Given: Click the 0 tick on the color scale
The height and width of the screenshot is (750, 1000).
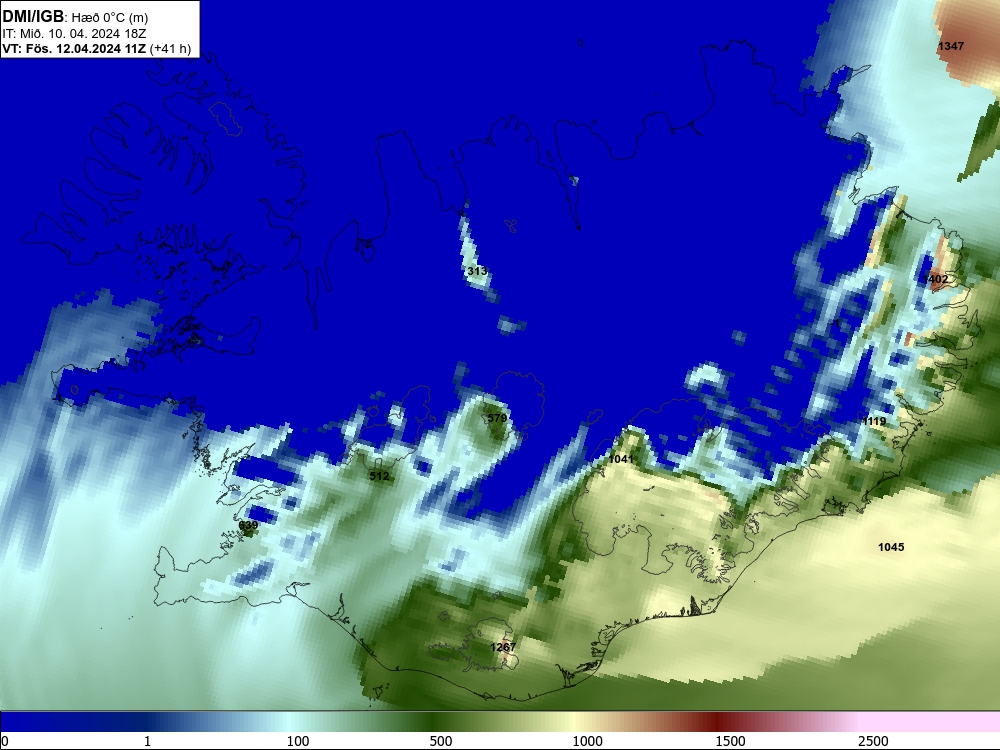Looking at the screenshot, I should click(x=5, y=741).
